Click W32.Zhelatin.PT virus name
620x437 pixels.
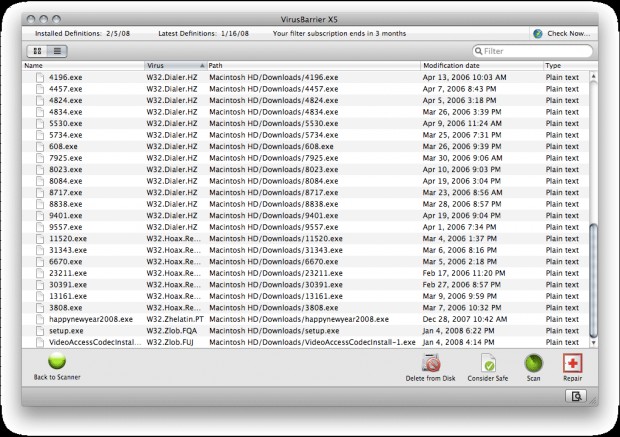point(175,319)
